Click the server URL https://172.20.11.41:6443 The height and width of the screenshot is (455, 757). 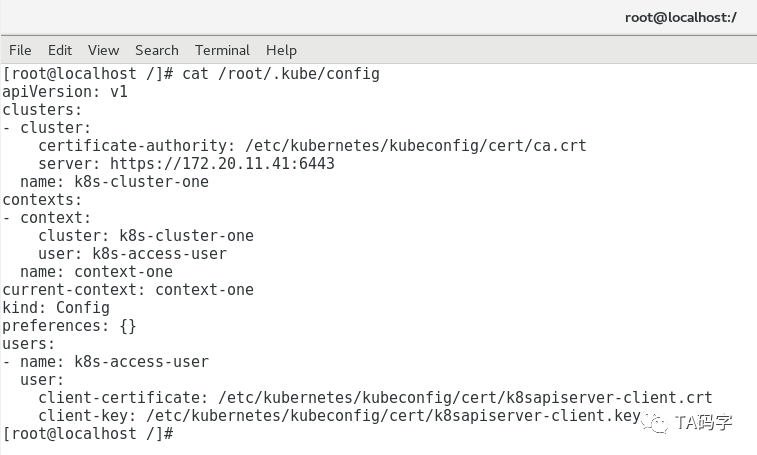click(x=222, y=164)
